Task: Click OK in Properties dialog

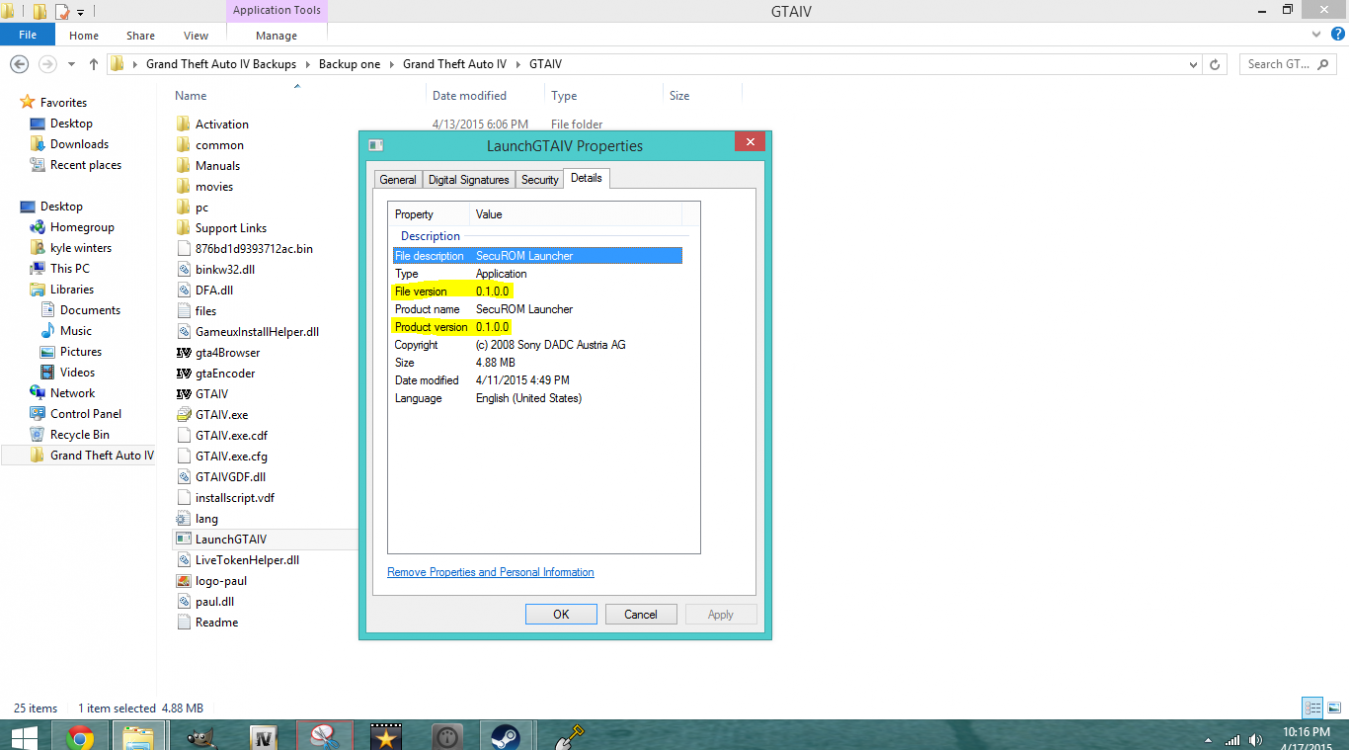Action: (x=561, y=614)
